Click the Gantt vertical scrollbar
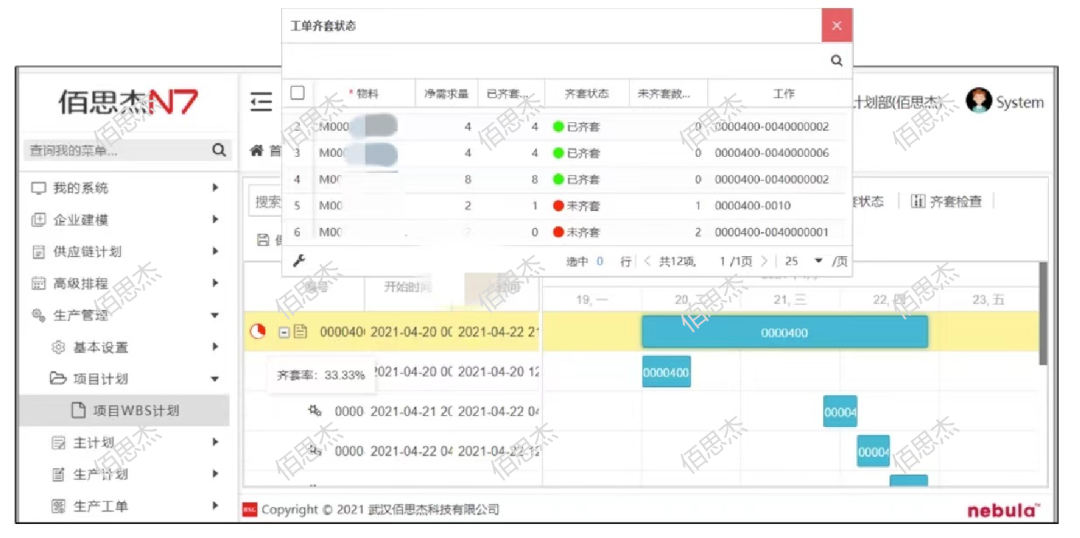 (x=1043, y=313)
